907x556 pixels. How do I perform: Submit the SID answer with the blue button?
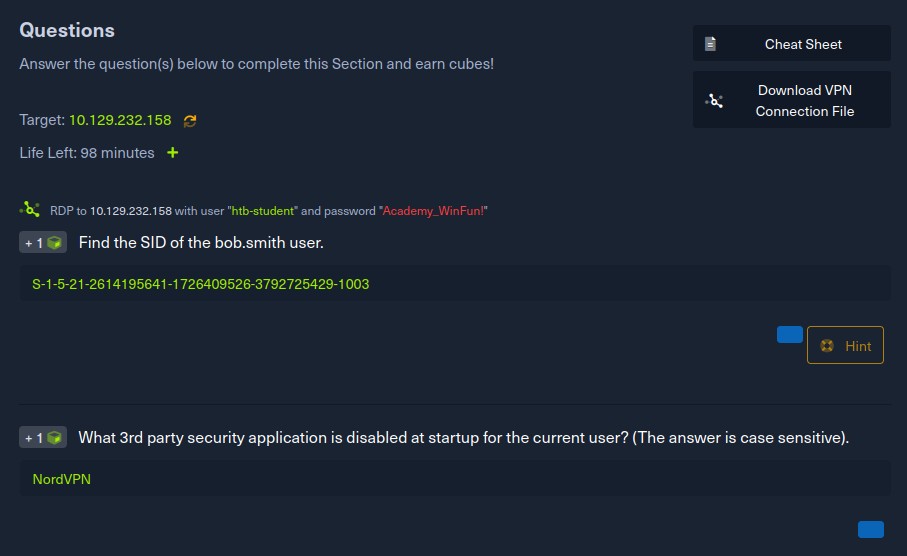pyautogui.click(x=790, y=334)
